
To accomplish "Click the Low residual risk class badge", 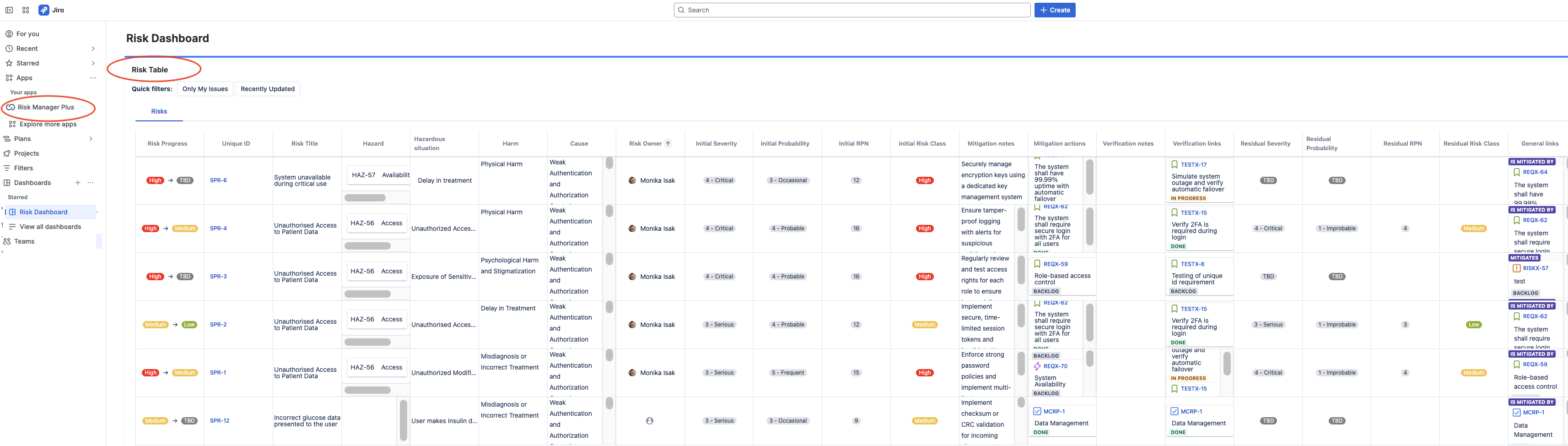I will click(1474, 325).
